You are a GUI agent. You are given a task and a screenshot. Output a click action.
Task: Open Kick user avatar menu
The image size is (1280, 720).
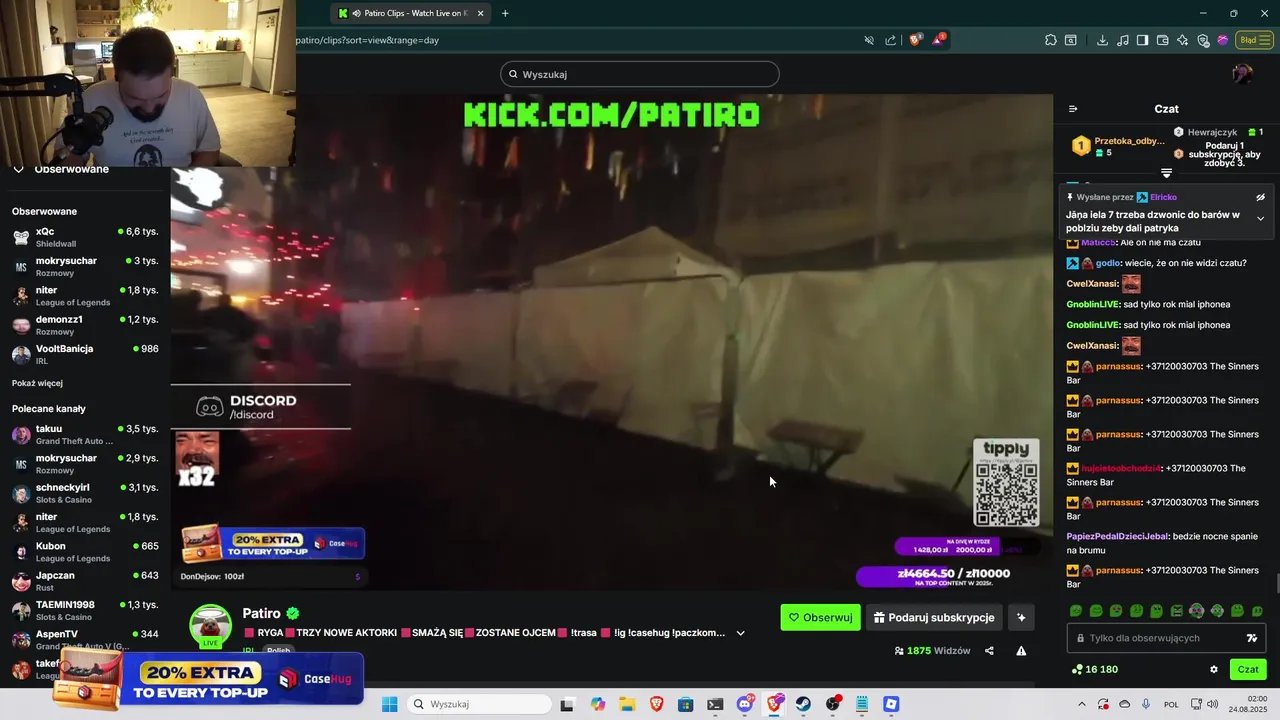1242,74
